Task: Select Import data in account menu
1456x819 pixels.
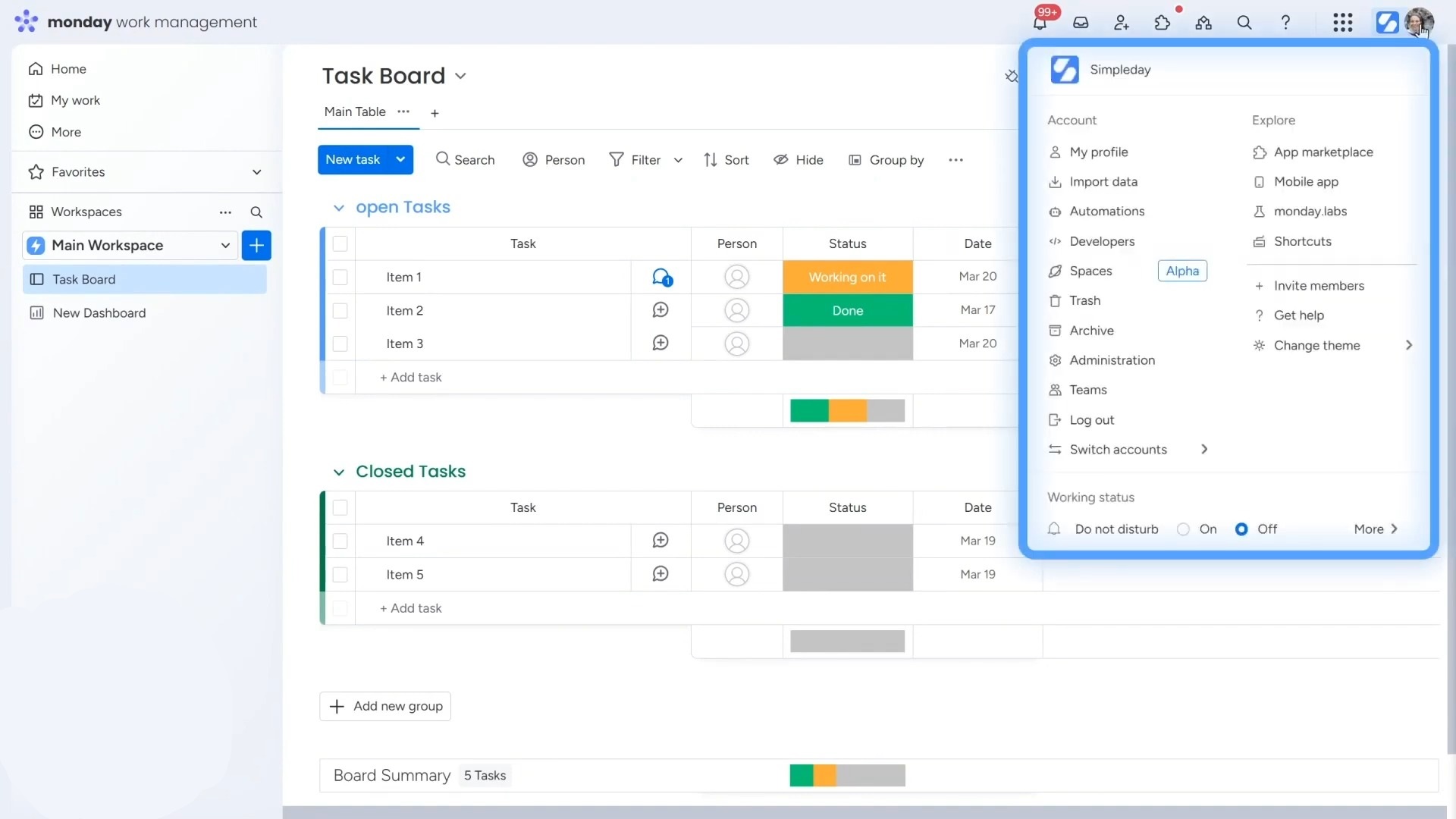Action: pyautogui.click(x=1103, y=182)
